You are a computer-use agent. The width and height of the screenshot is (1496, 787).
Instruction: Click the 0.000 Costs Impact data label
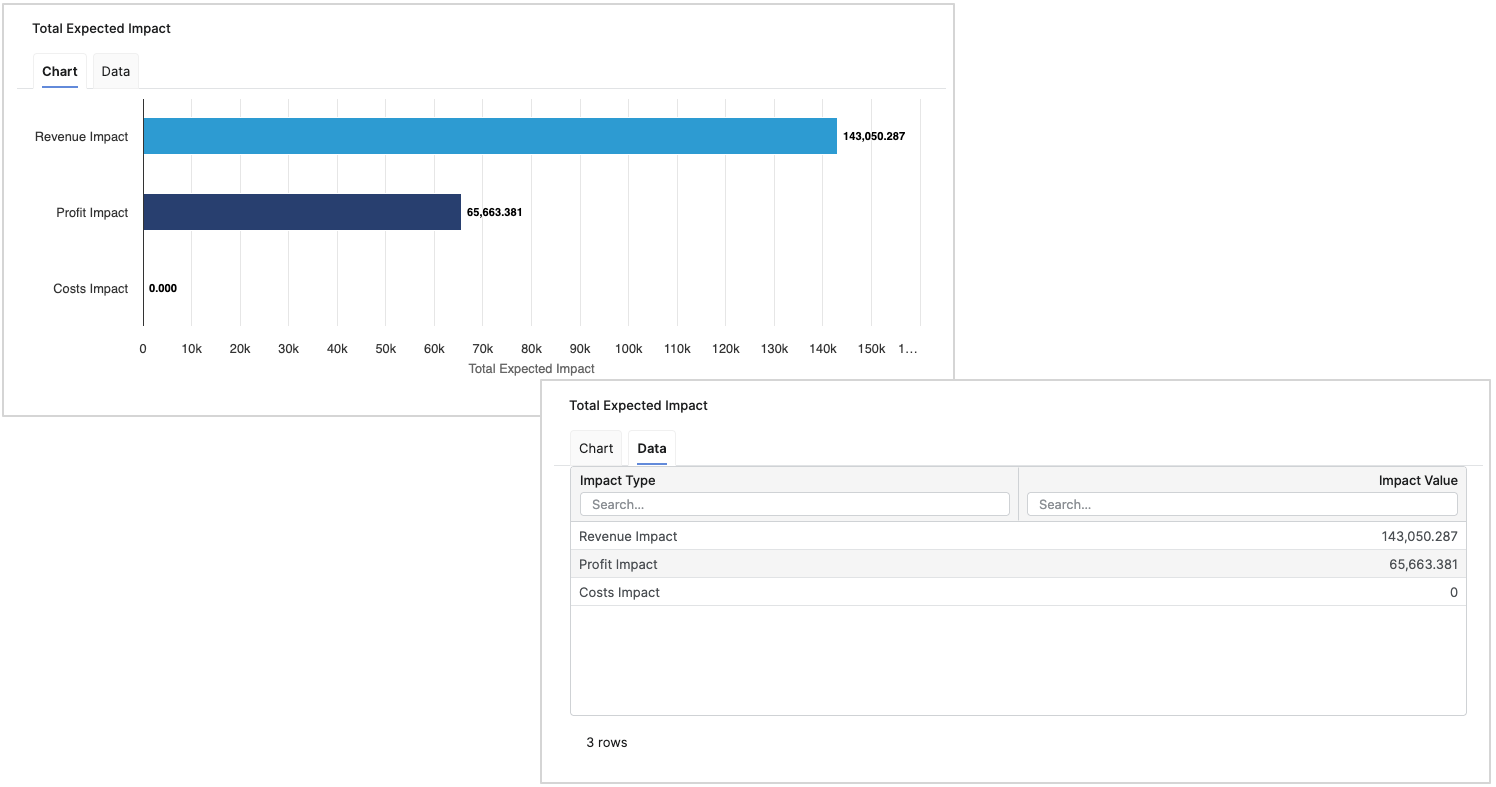(163, 289)
